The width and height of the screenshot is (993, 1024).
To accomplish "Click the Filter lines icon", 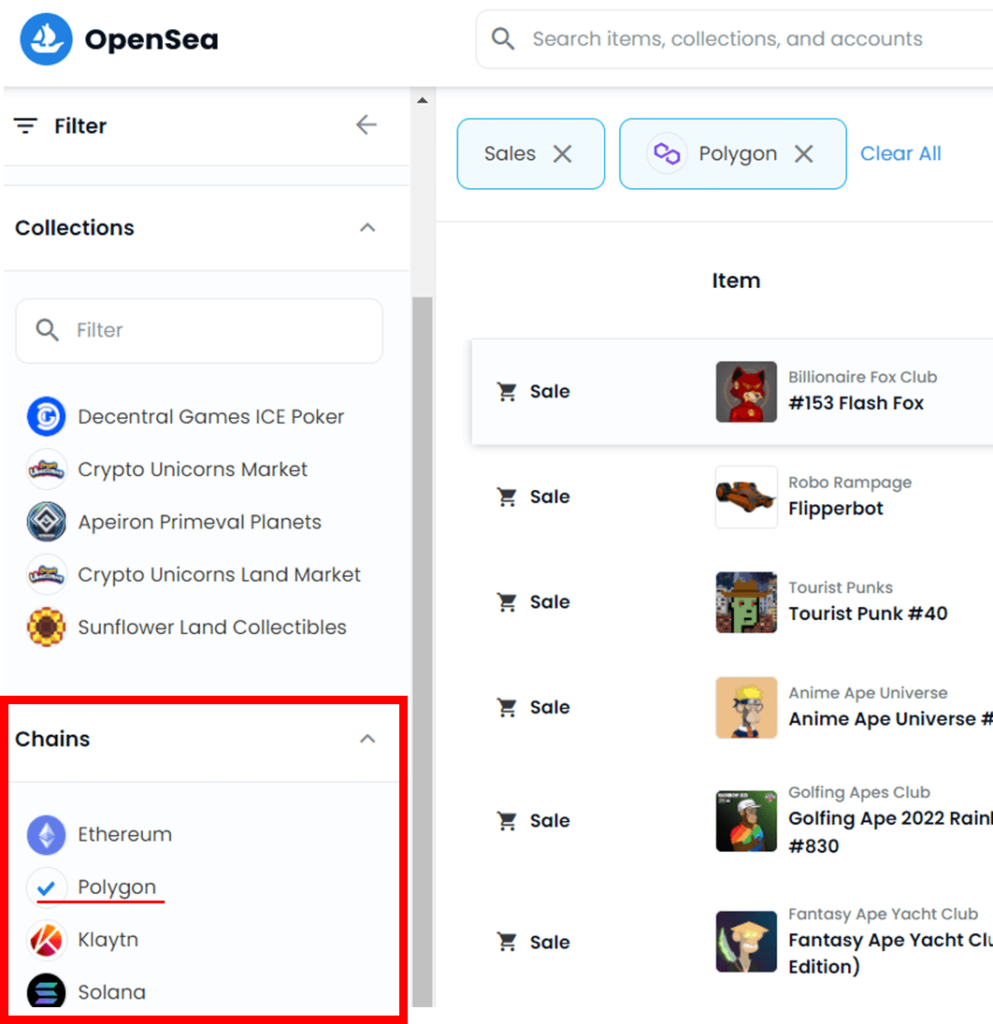I will coord(25,125).
